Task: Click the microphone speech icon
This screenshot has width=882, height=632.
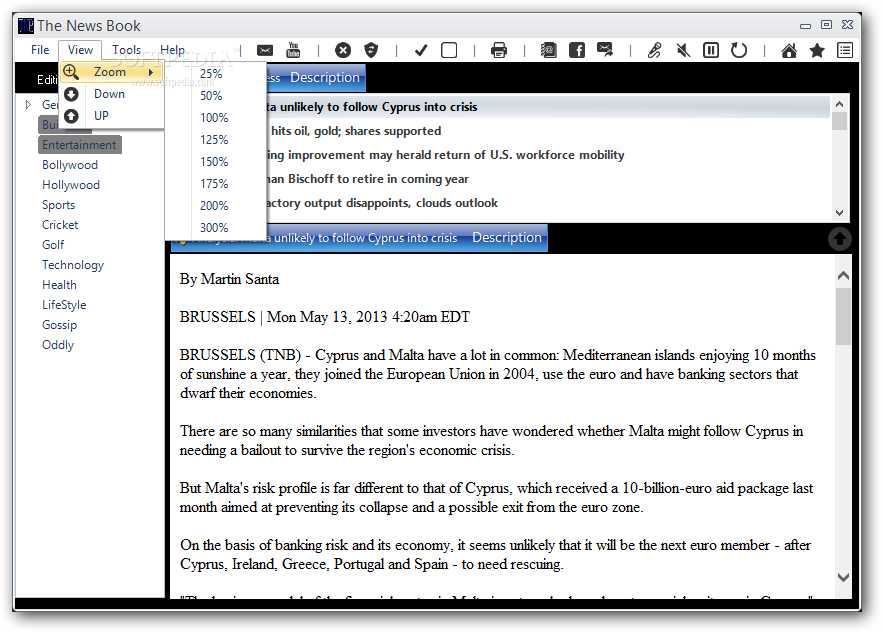Action: tap(654, 51)
